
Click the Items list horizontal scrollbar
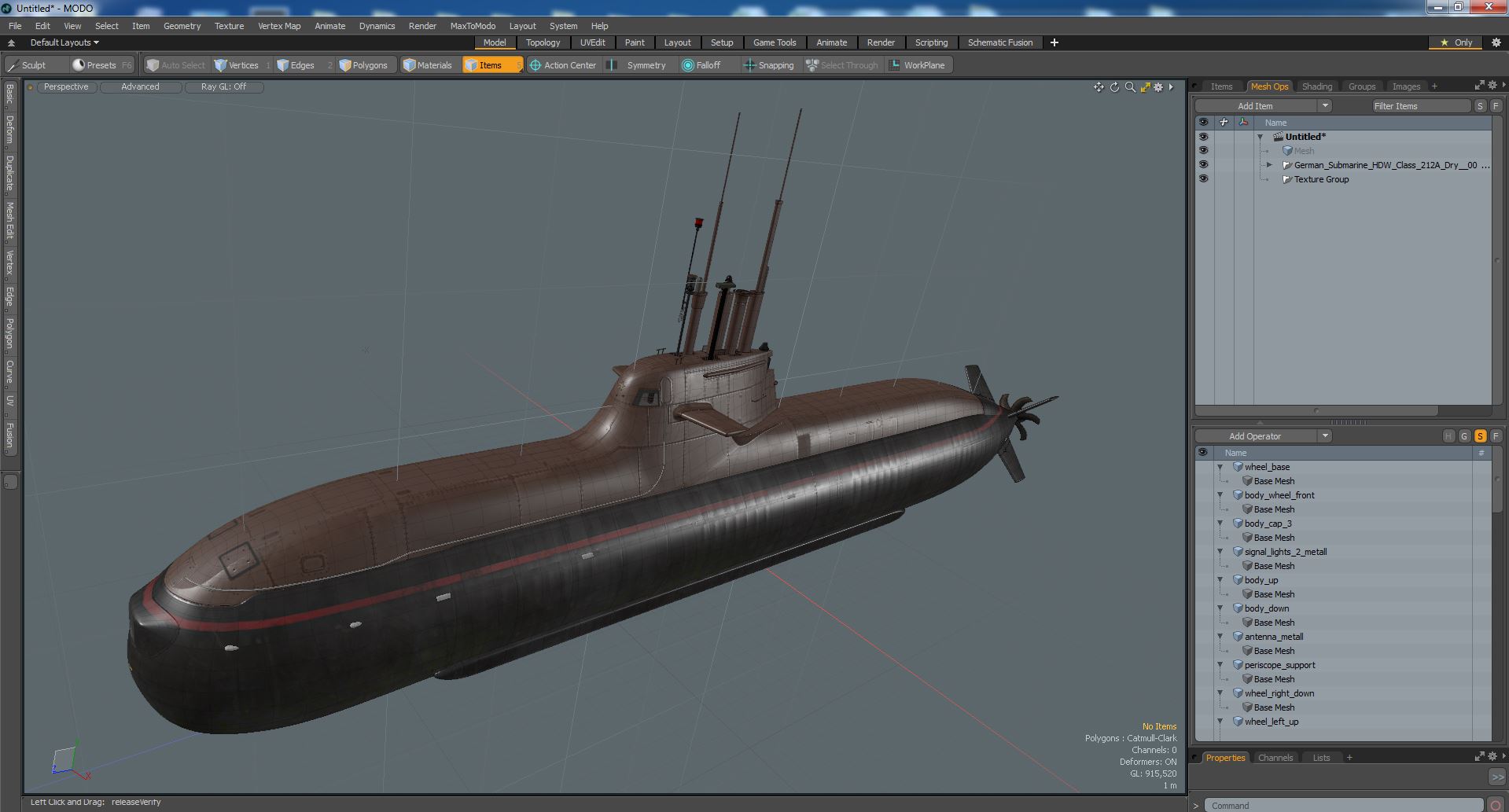click(1316, 410)
